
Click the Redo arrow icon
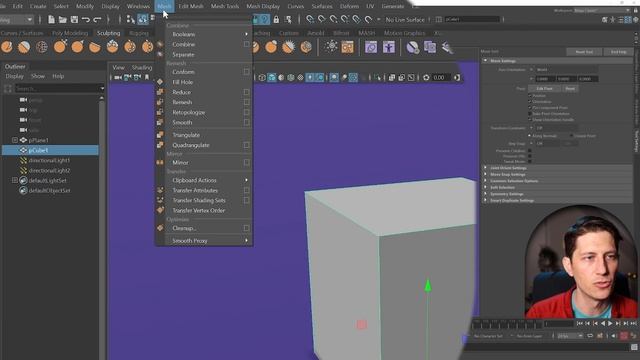pos(97,19)
